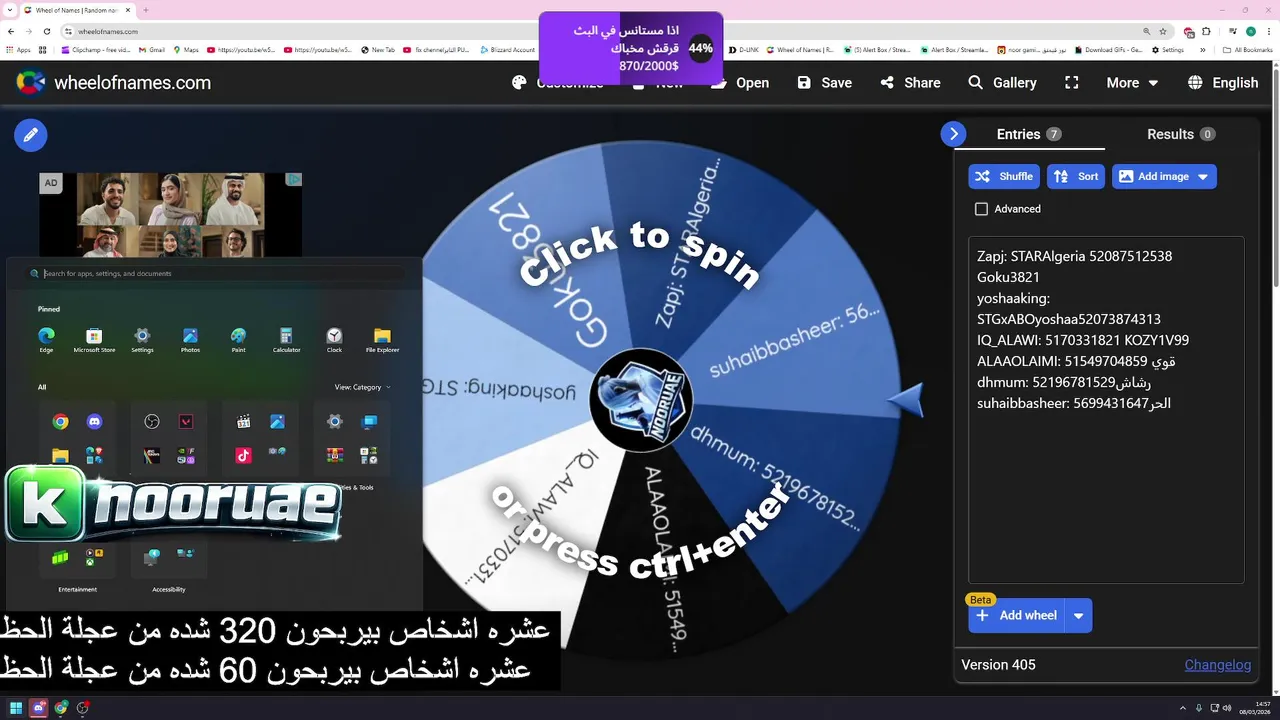This screenshot has width=1280, height=720.
Task: Open the Gallery search
Action: [1002, 83]
